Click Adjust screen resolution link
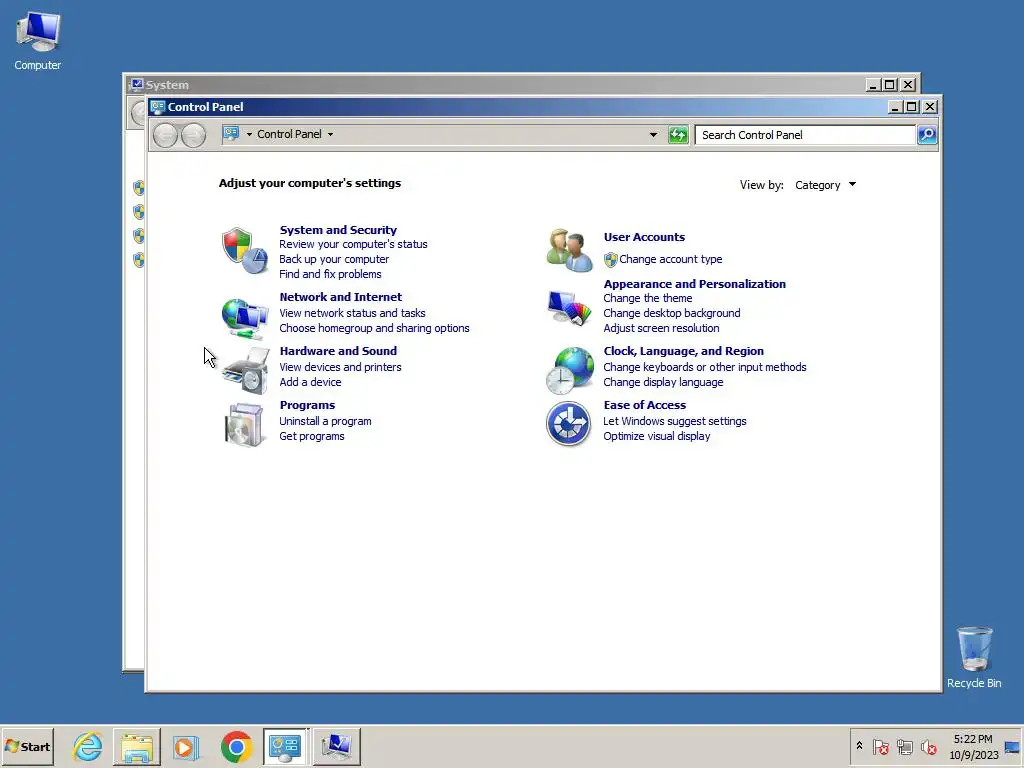 click(x=661, y=328)
